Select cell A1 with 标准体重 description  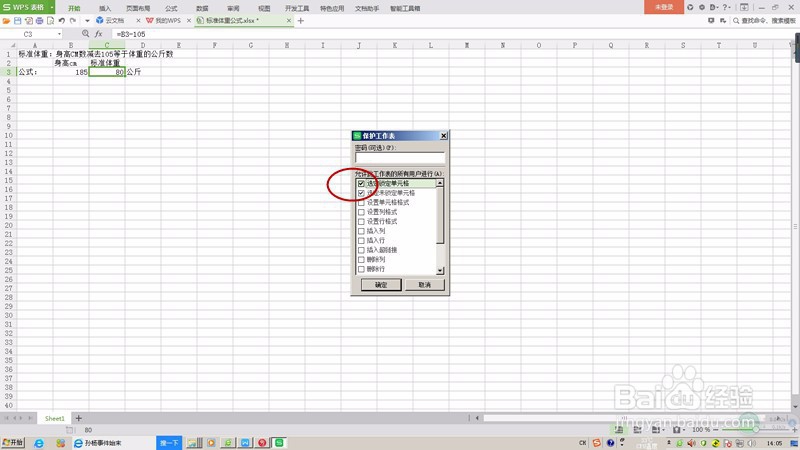point(35,54)
